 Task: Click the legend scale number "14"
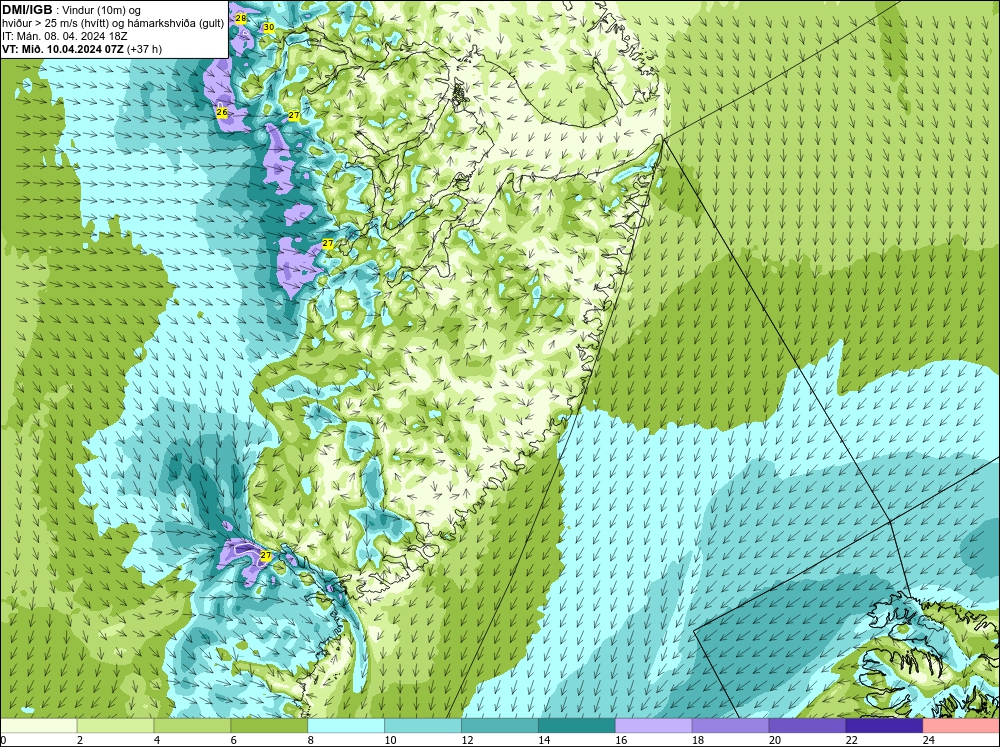coord(543,740)
